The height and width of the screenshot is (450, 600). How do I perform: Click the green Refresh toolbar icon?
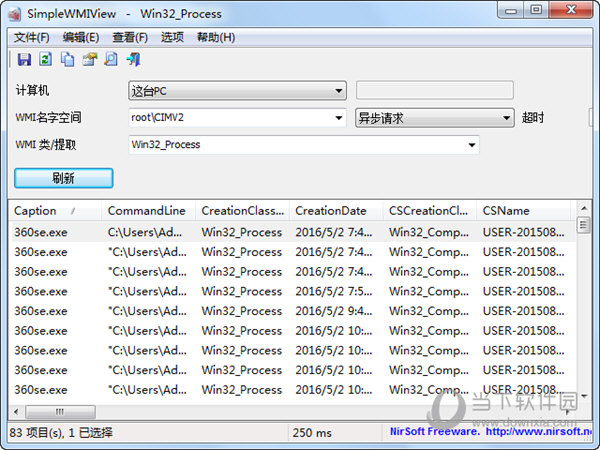(x=46, y=59)
